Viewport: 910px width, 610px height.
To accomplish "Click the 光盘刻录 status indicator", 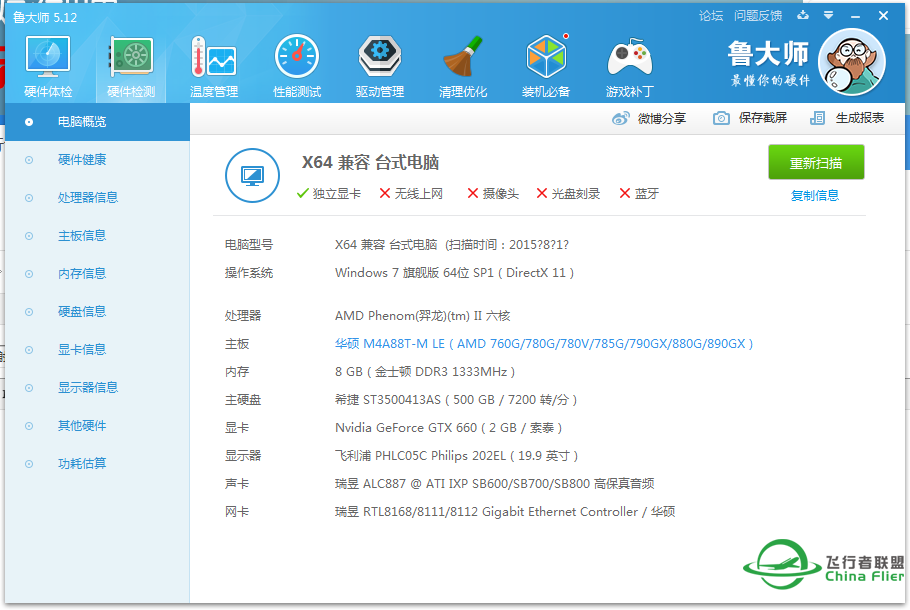I will (568, 194).
